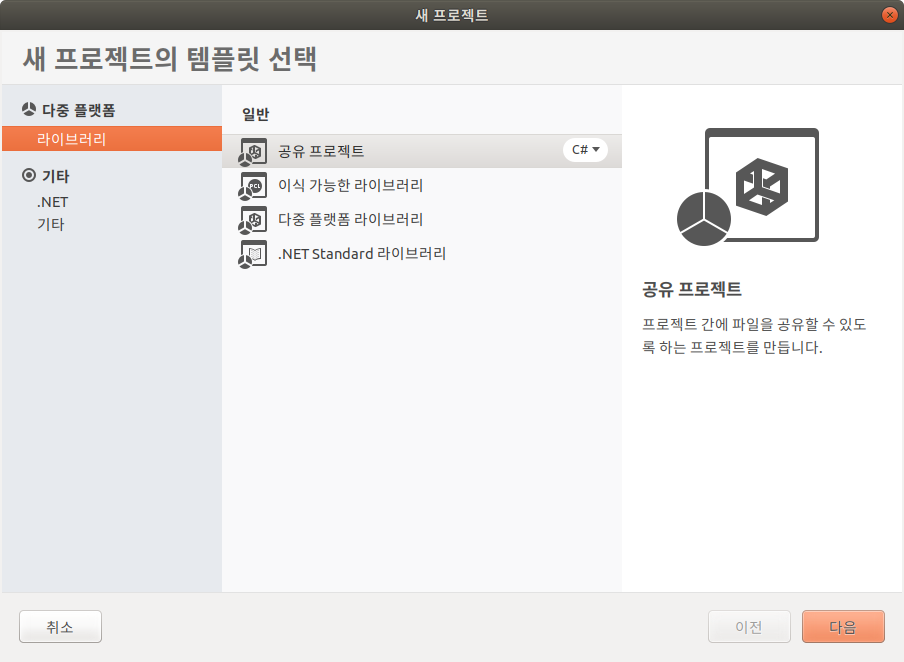
Task: Click the 이전 button
Action: pos(749,626)
